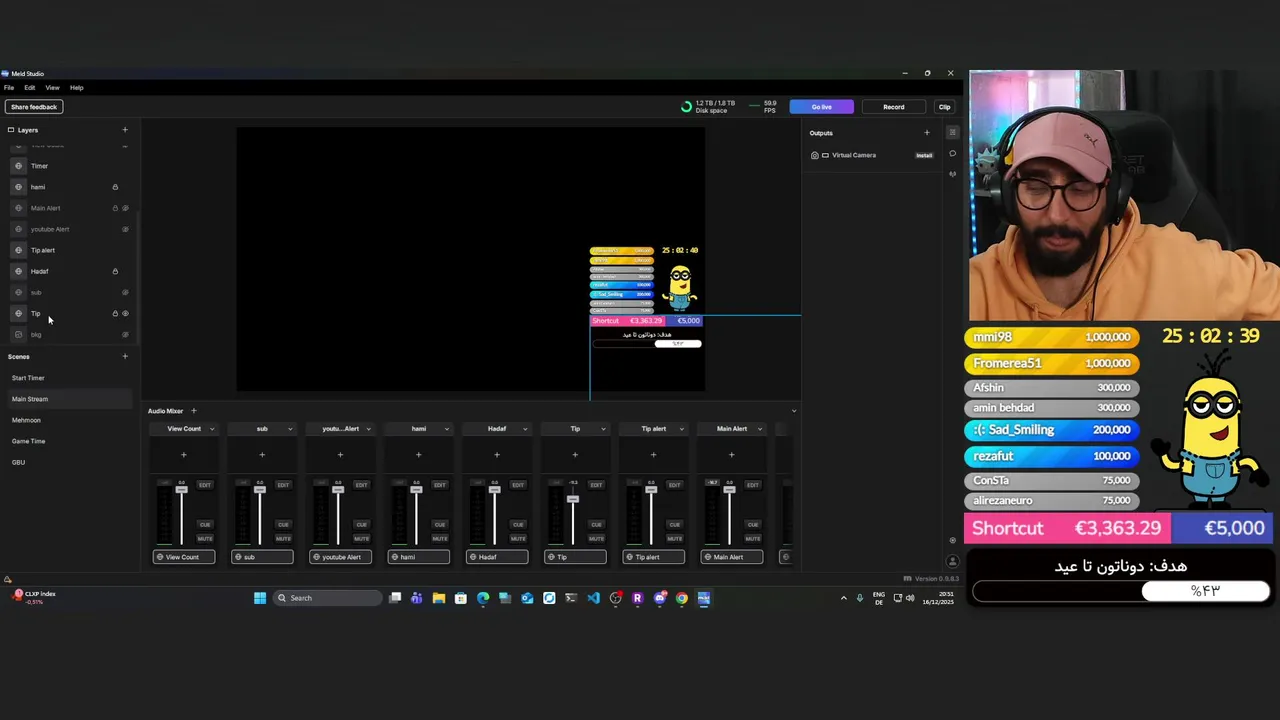Viewport: 1280px width, 720px height.
Task: Collapse the Audio Mixer panel chevron
Action: 794,411
